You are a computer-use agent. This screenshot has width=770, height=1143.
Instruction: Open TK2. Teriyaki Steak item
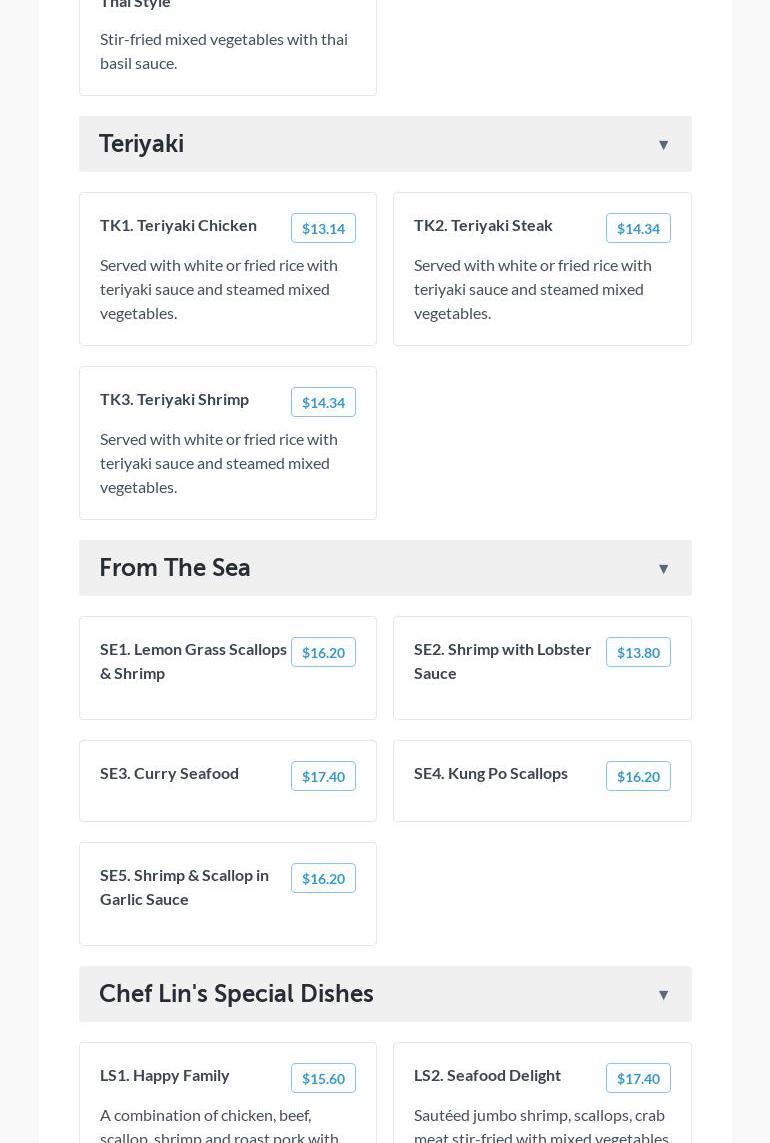483,225
